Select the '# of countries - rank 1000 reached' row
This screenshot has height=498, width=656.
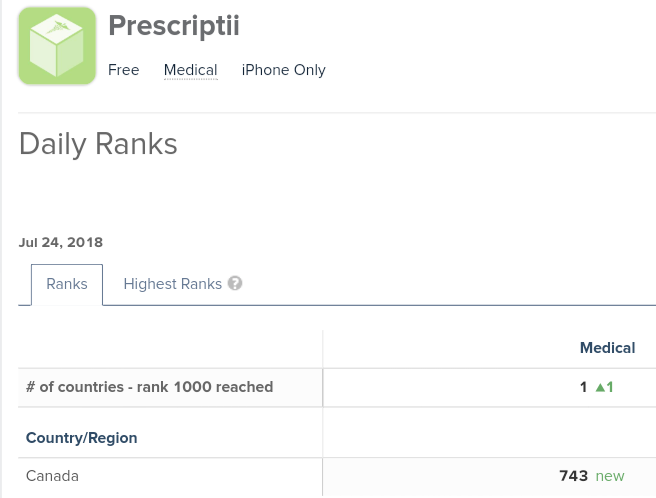pos(149,387)
